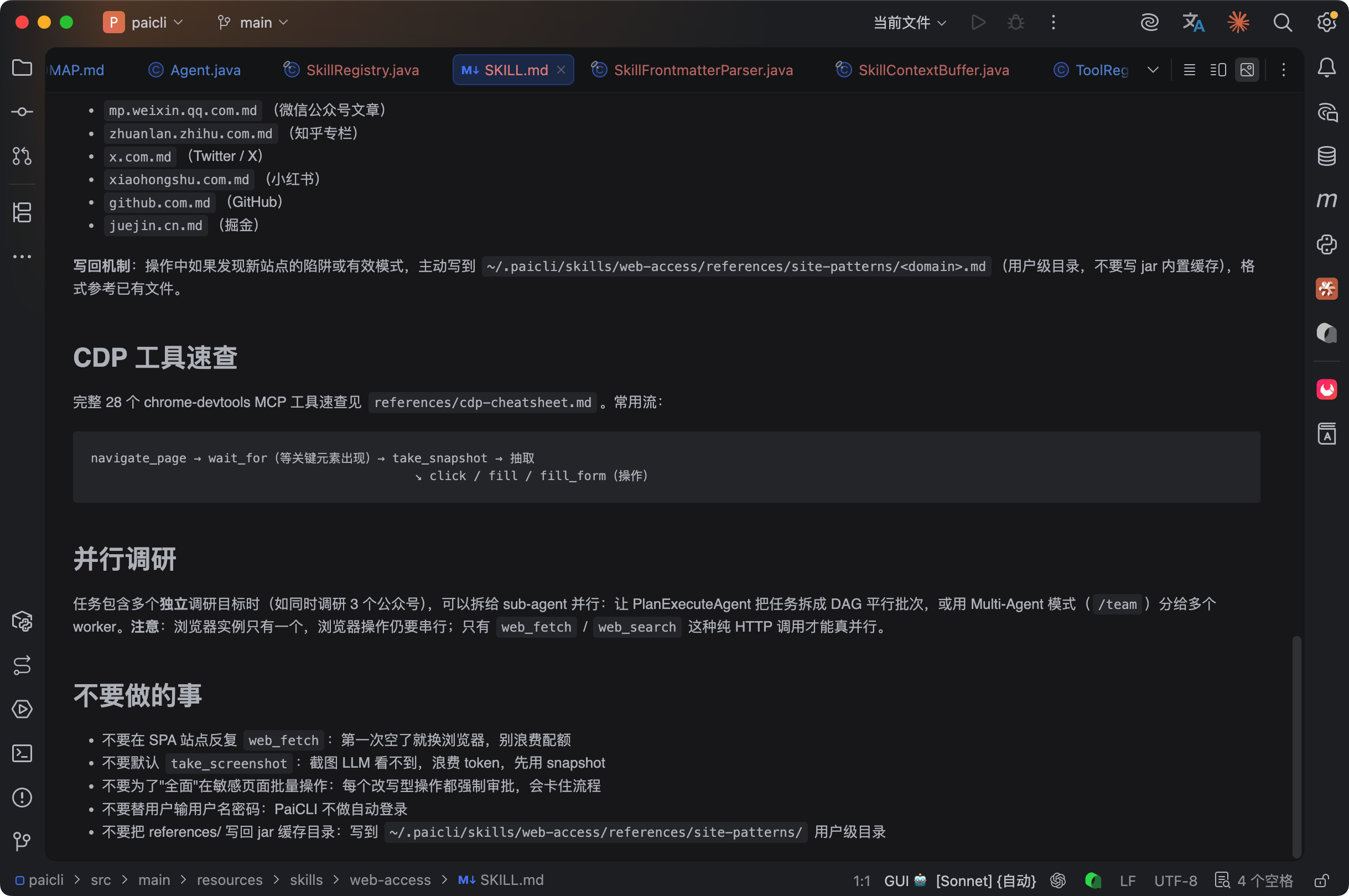Screen dimensions: 1349x896
Task: Click the navigate_page code block
Action: [667, 467]
